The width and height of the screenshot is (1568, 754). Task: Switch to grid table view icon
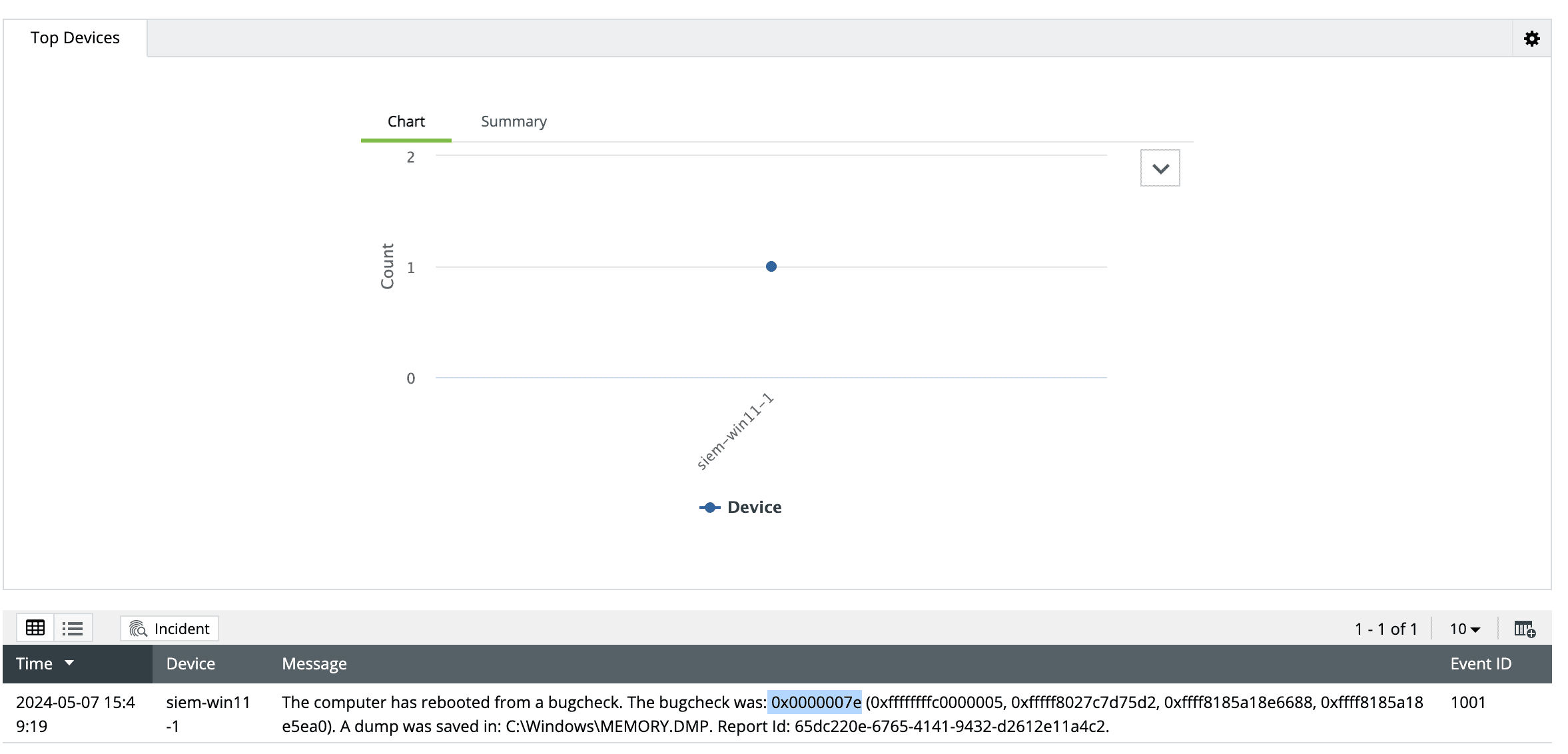[35, 628]
